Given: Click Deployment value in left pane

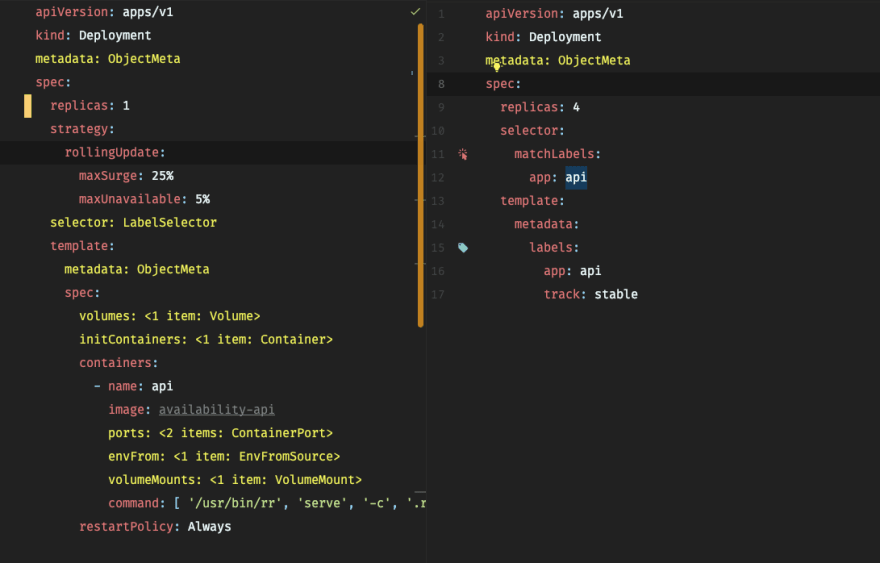Looking at the screenshot, I should point(115,35).
